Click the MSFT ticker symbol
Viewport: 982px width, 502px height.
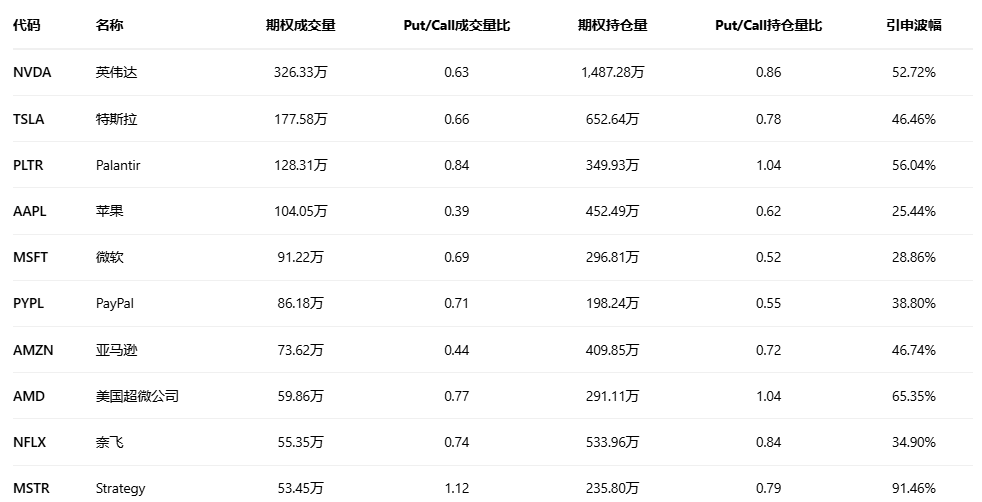click(30, 257)
